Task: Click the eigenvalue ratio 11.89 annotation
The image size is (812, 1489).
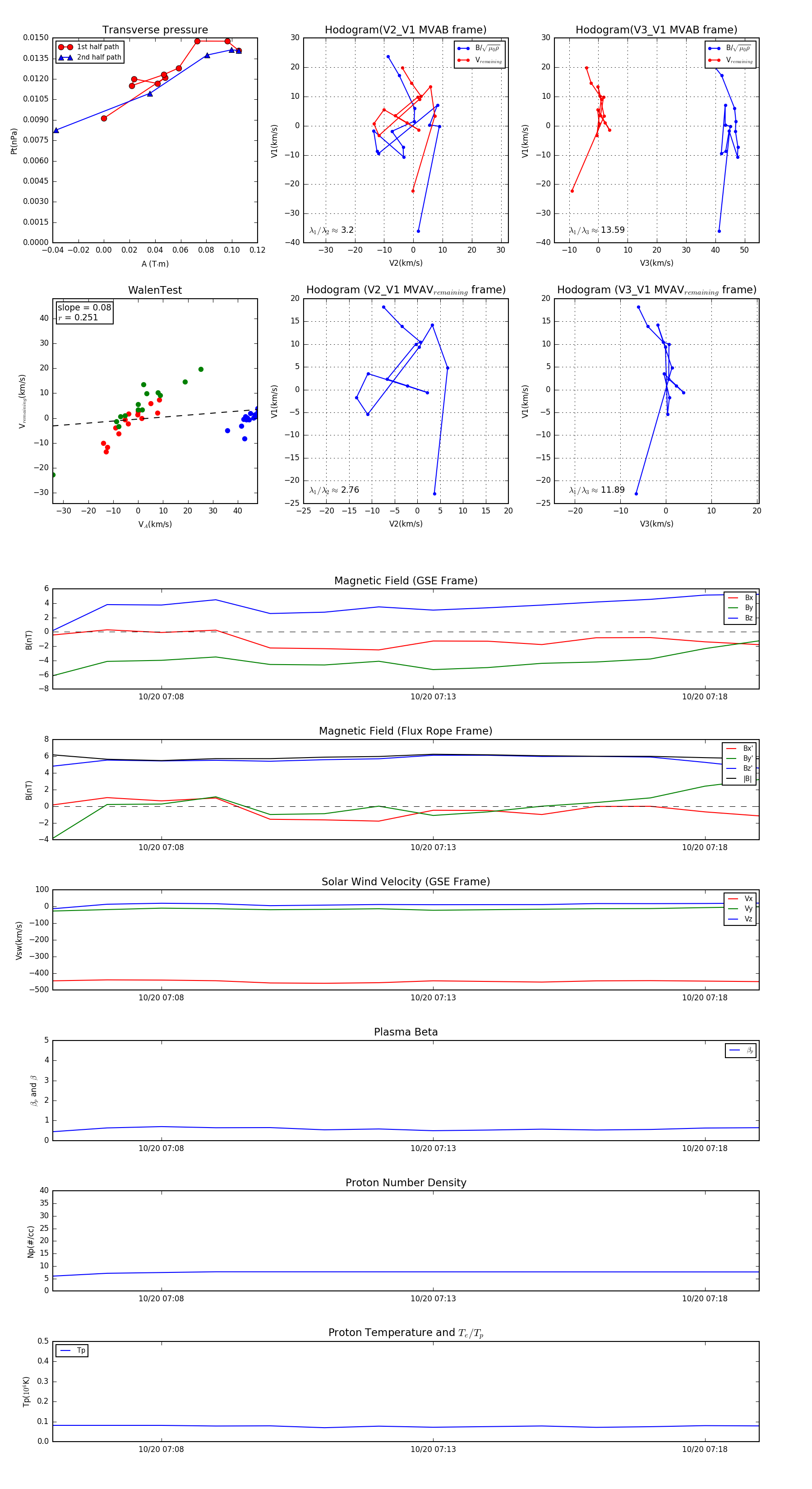Action: (x=597, y=490)
